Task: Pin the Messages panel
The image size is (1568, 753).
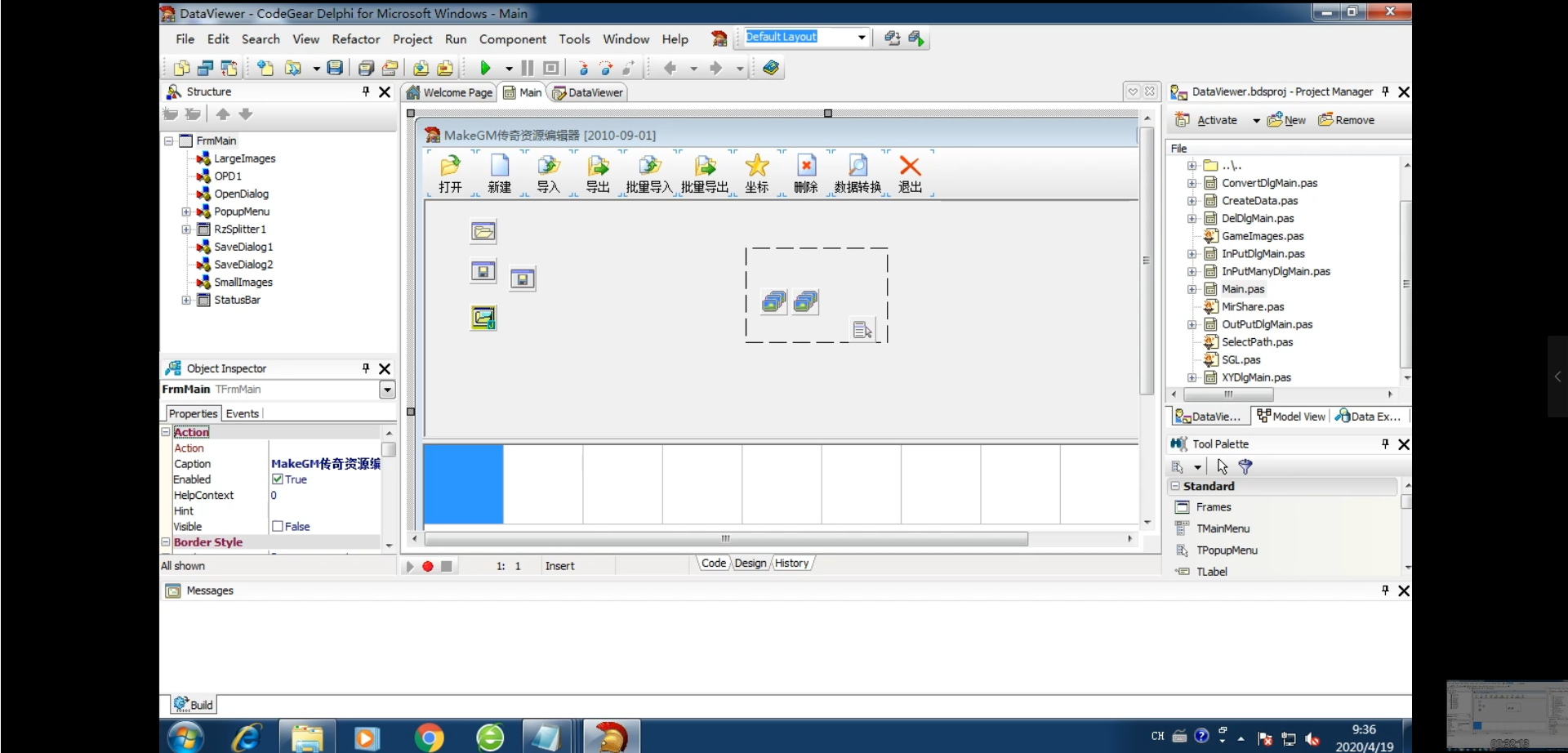Action: [1385, 590]
